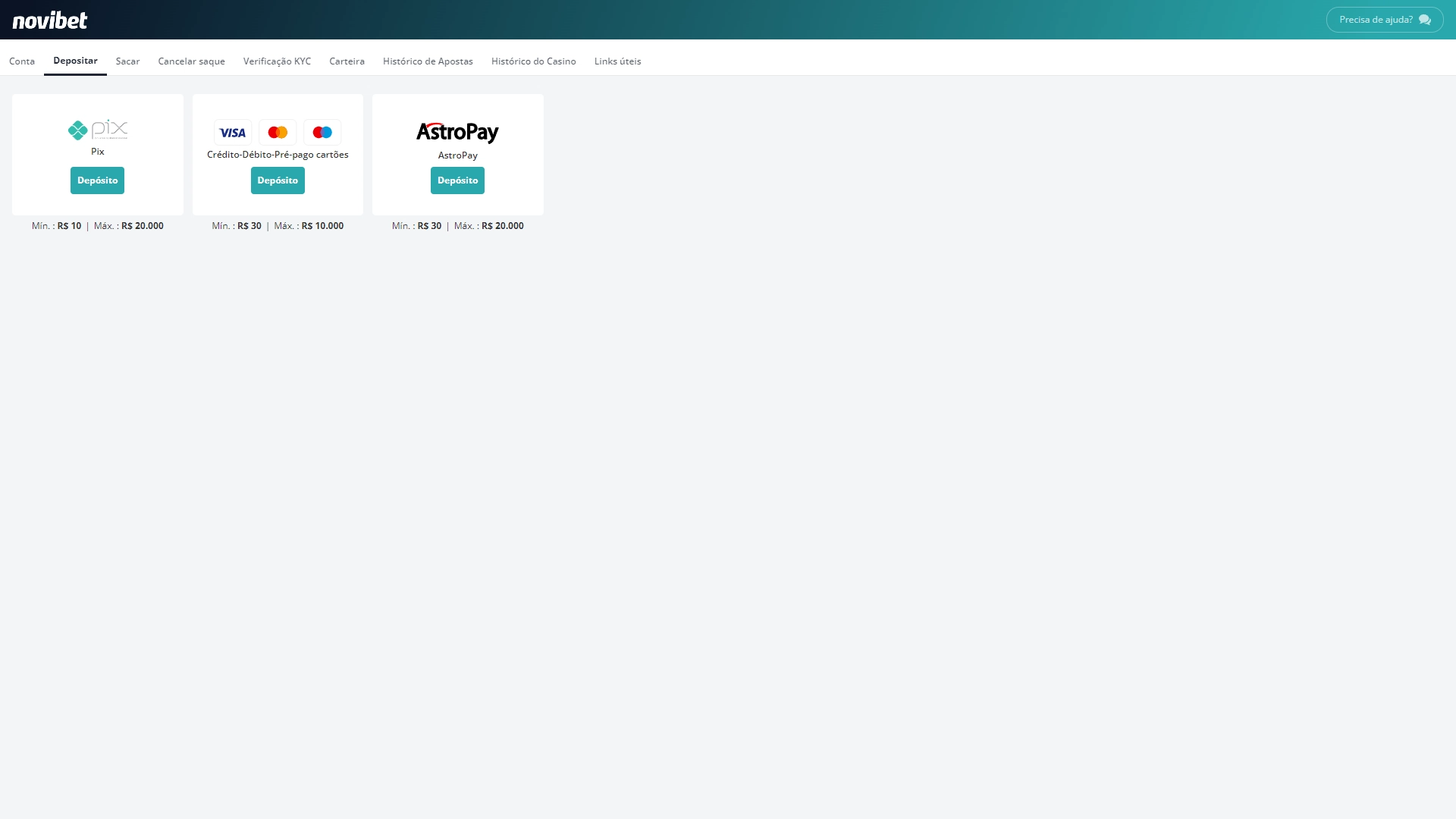Screen dimensions: 1456x819
Task: Click AstroPay Máx. R$ 20.000 limit
Action: (x=489, y=226)
